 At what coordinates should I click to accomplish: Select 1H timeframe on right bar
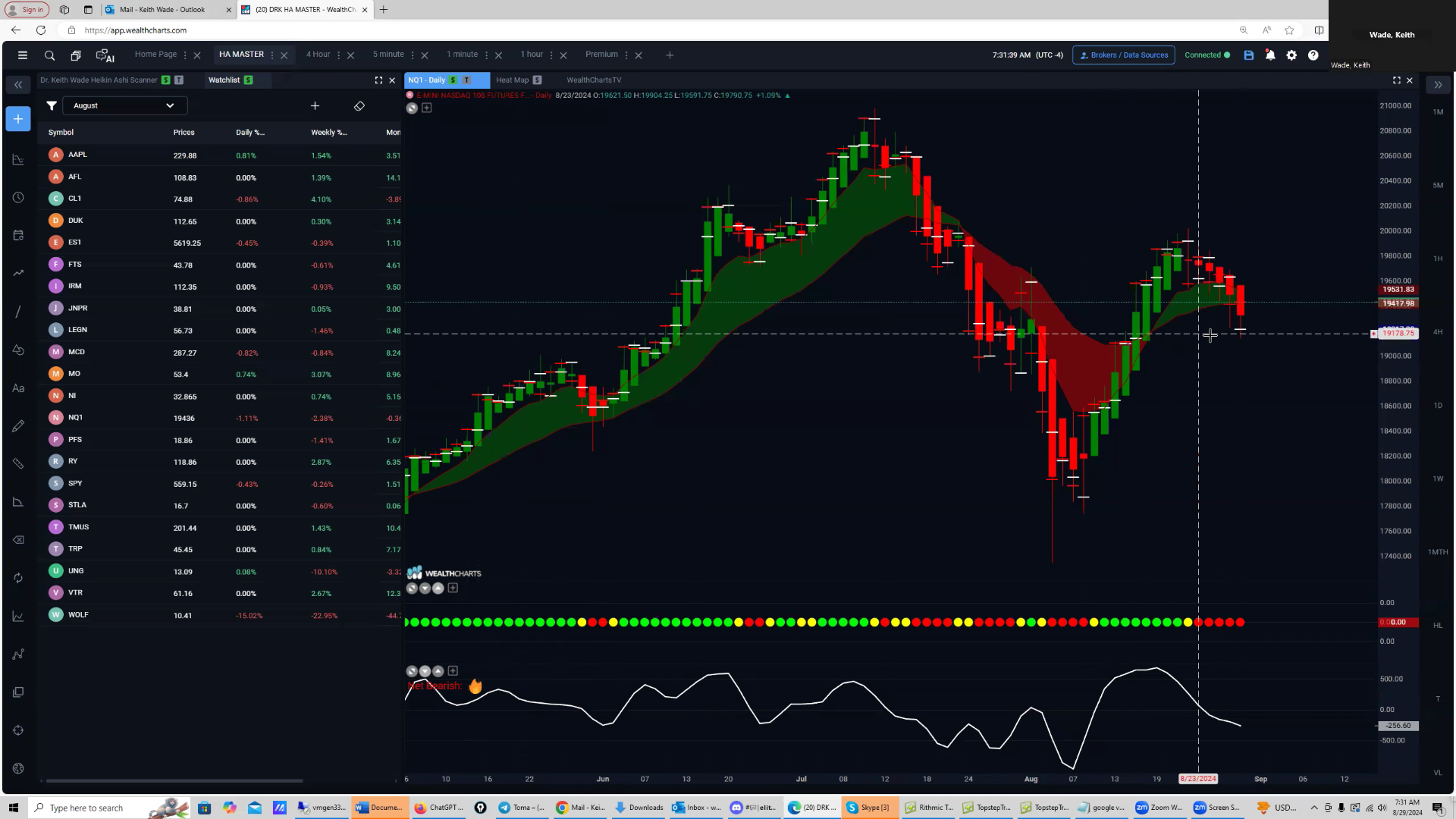point(1438,259)
